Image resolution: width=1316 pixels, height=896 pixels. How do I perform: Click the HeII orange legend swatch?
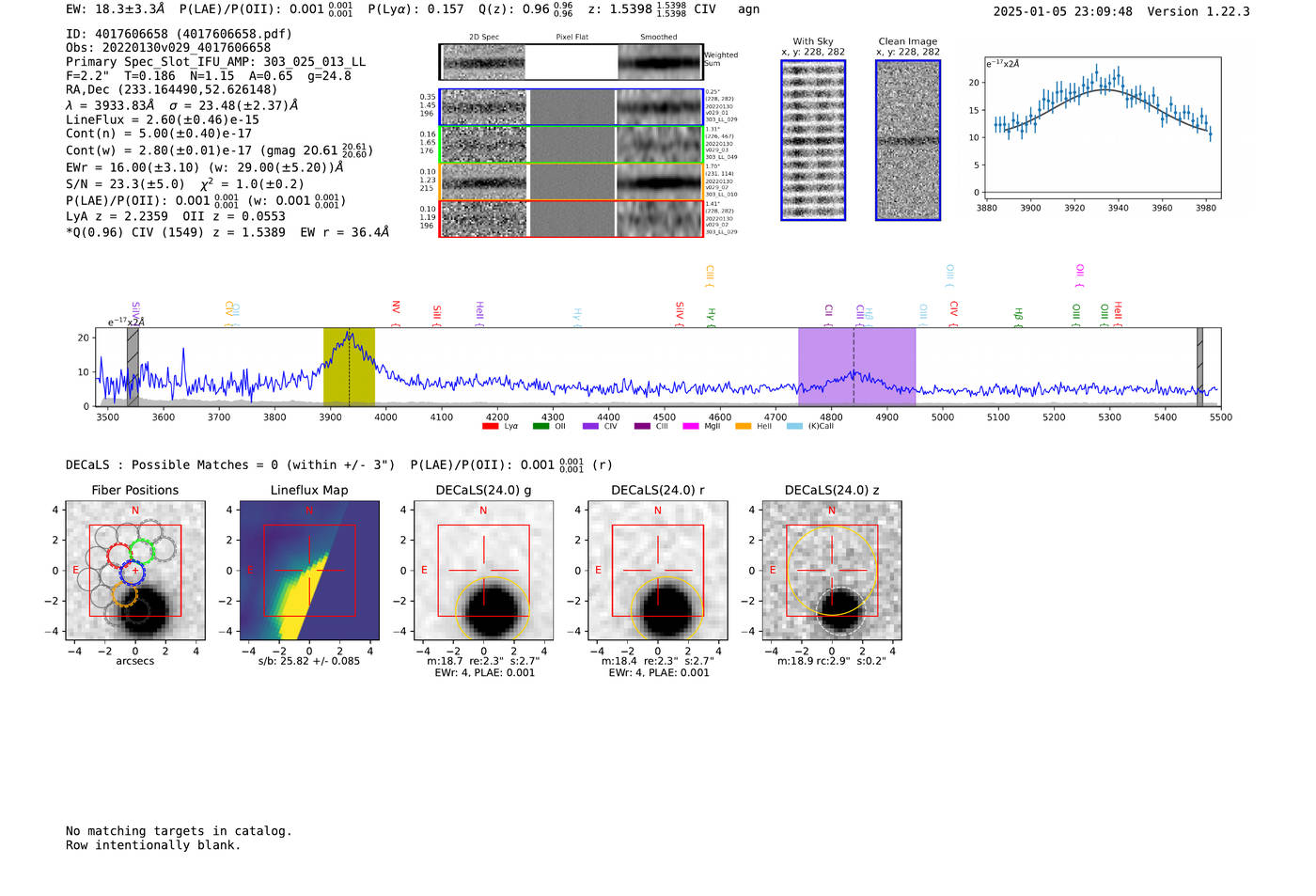(x=743, y=427)
